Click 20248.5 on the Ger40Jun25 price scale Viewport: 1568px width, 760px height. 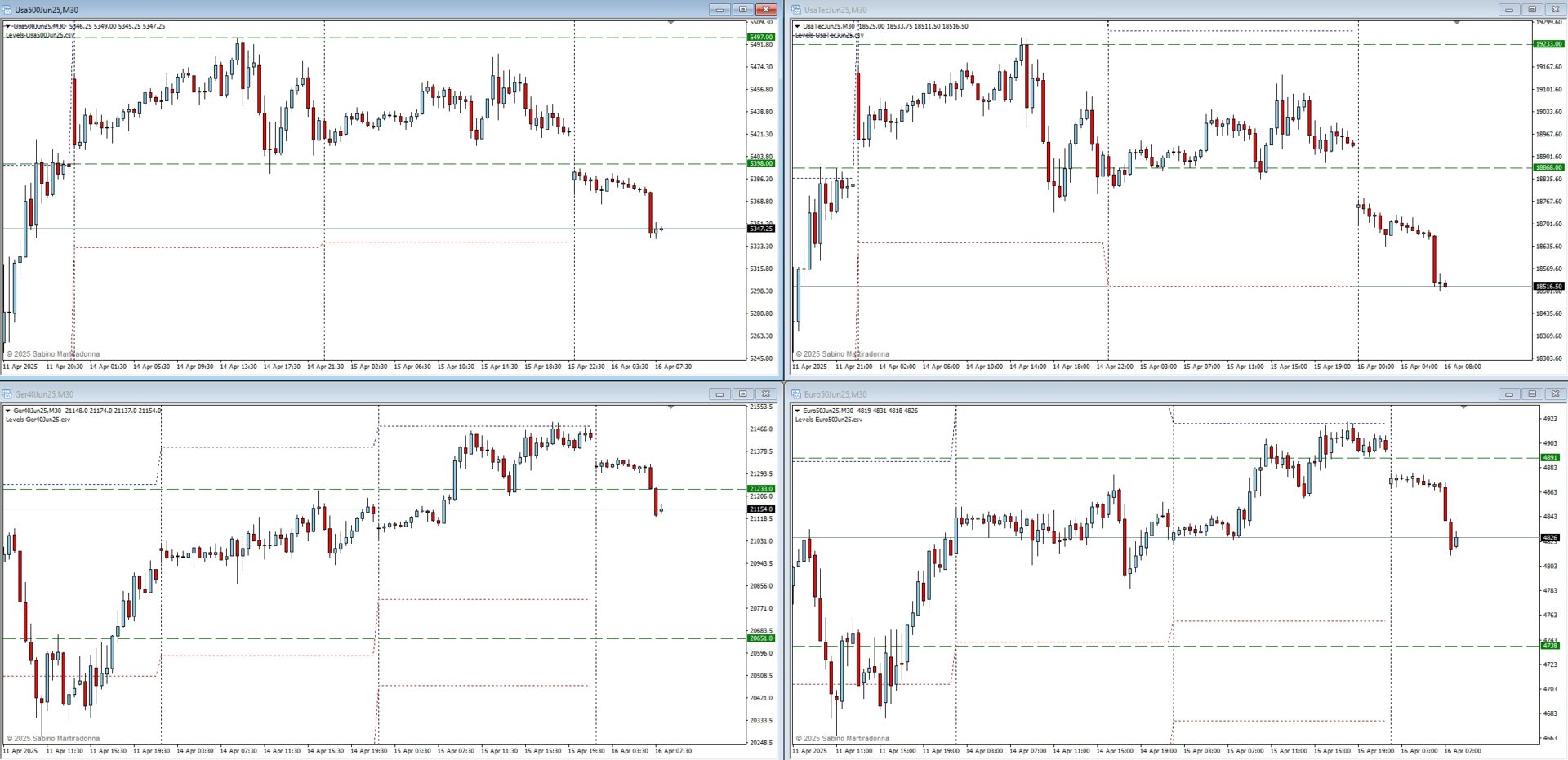[x=761, y=743]
